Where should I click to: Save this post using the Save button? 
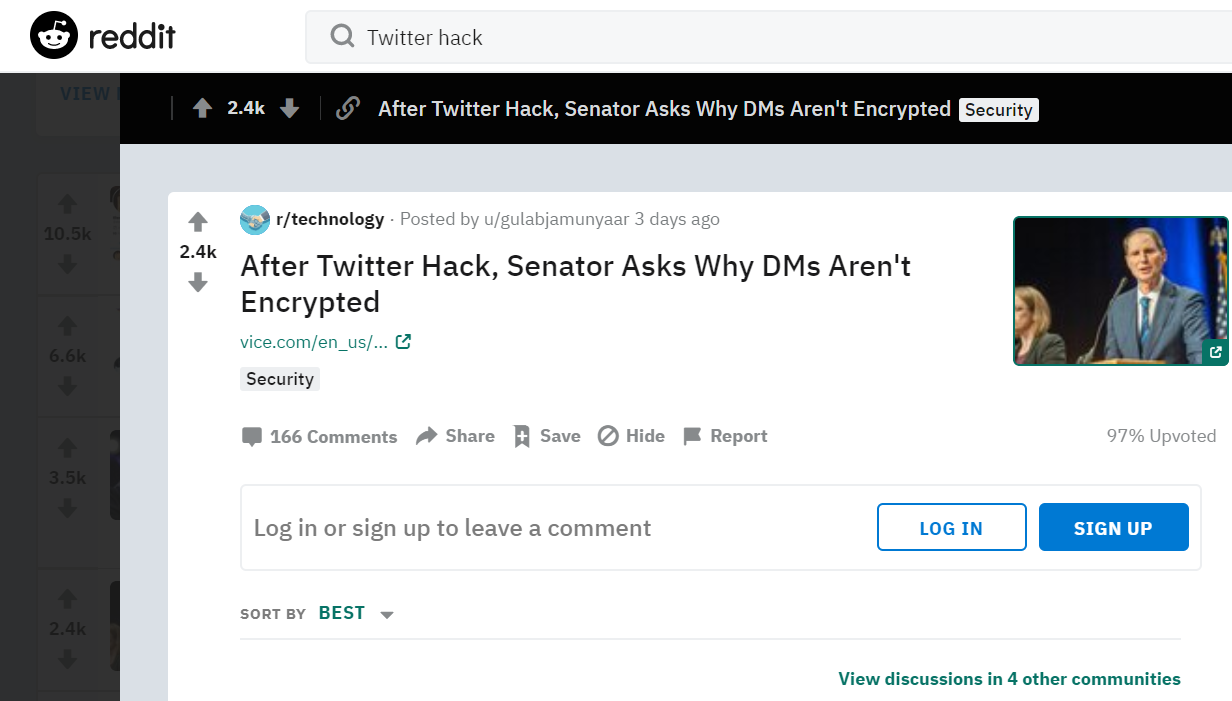point(547,436)
